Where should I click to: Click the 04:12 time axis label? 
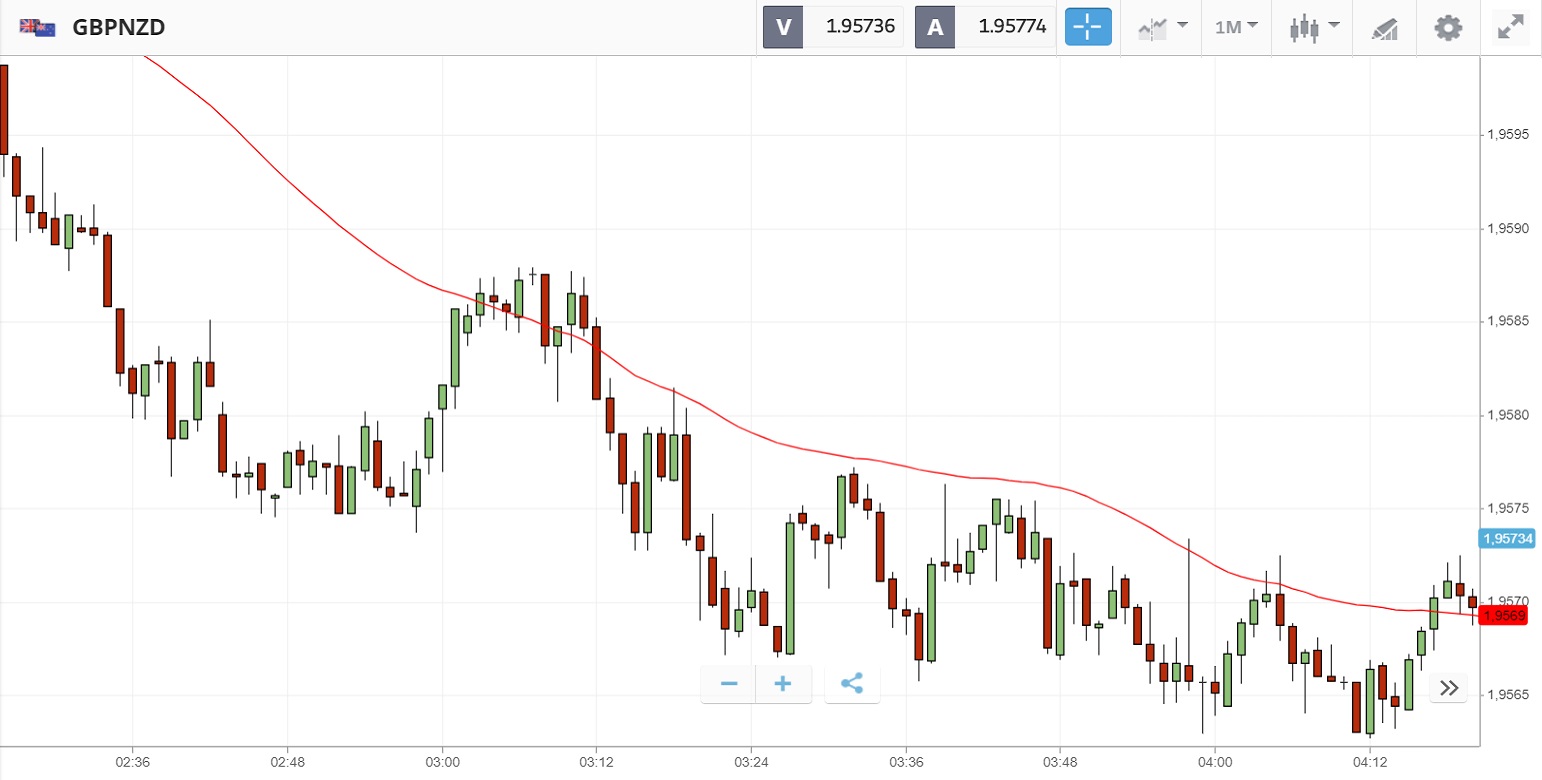1369,762
